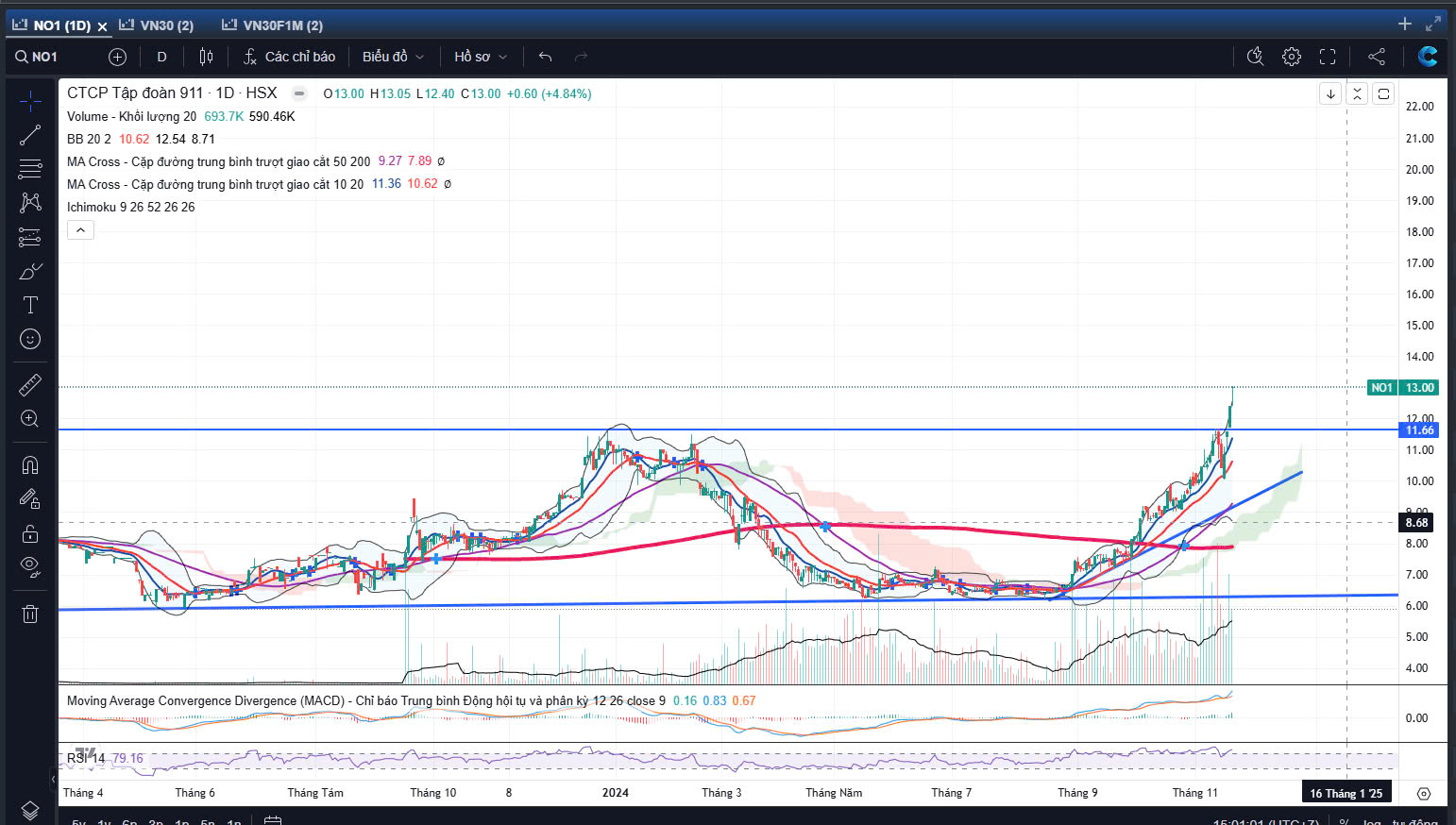The image size is (1456, 825).
Task: Toggle log scale on the price axis
Action: pos(1371,822)
